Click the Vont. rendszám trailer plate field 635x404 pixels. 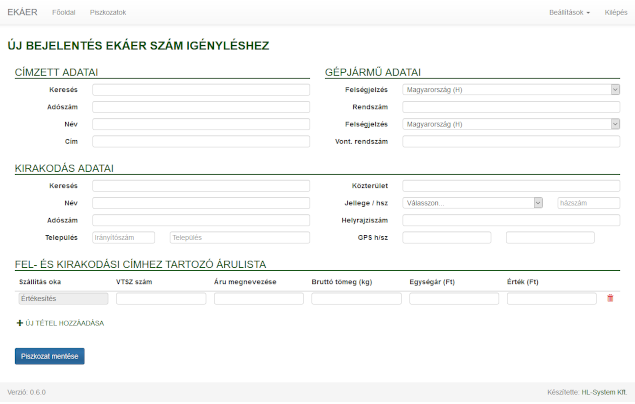[x=510, y=142]
